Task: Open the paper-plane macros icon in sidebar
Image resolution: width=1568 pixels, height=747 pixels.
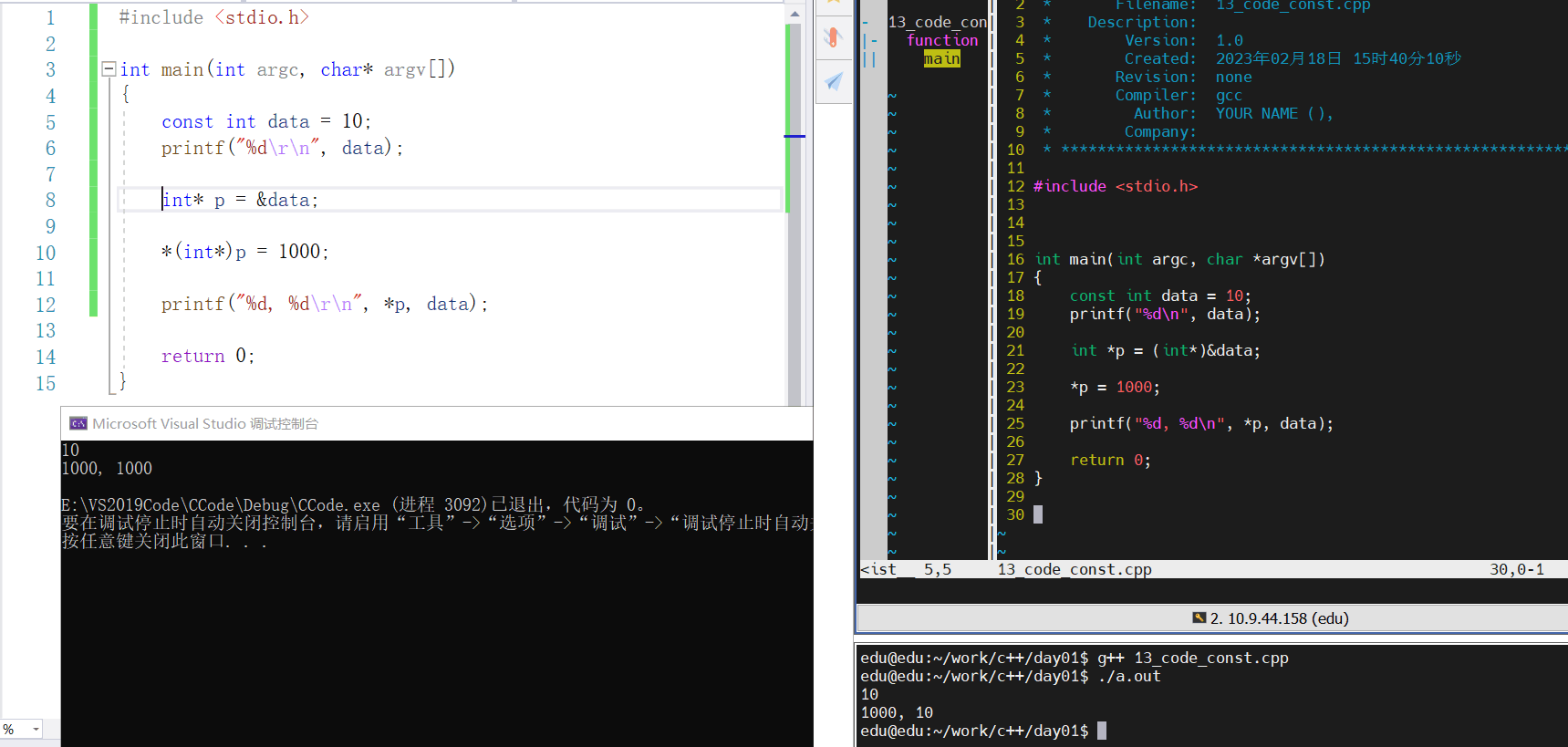Action: [834, 82]
